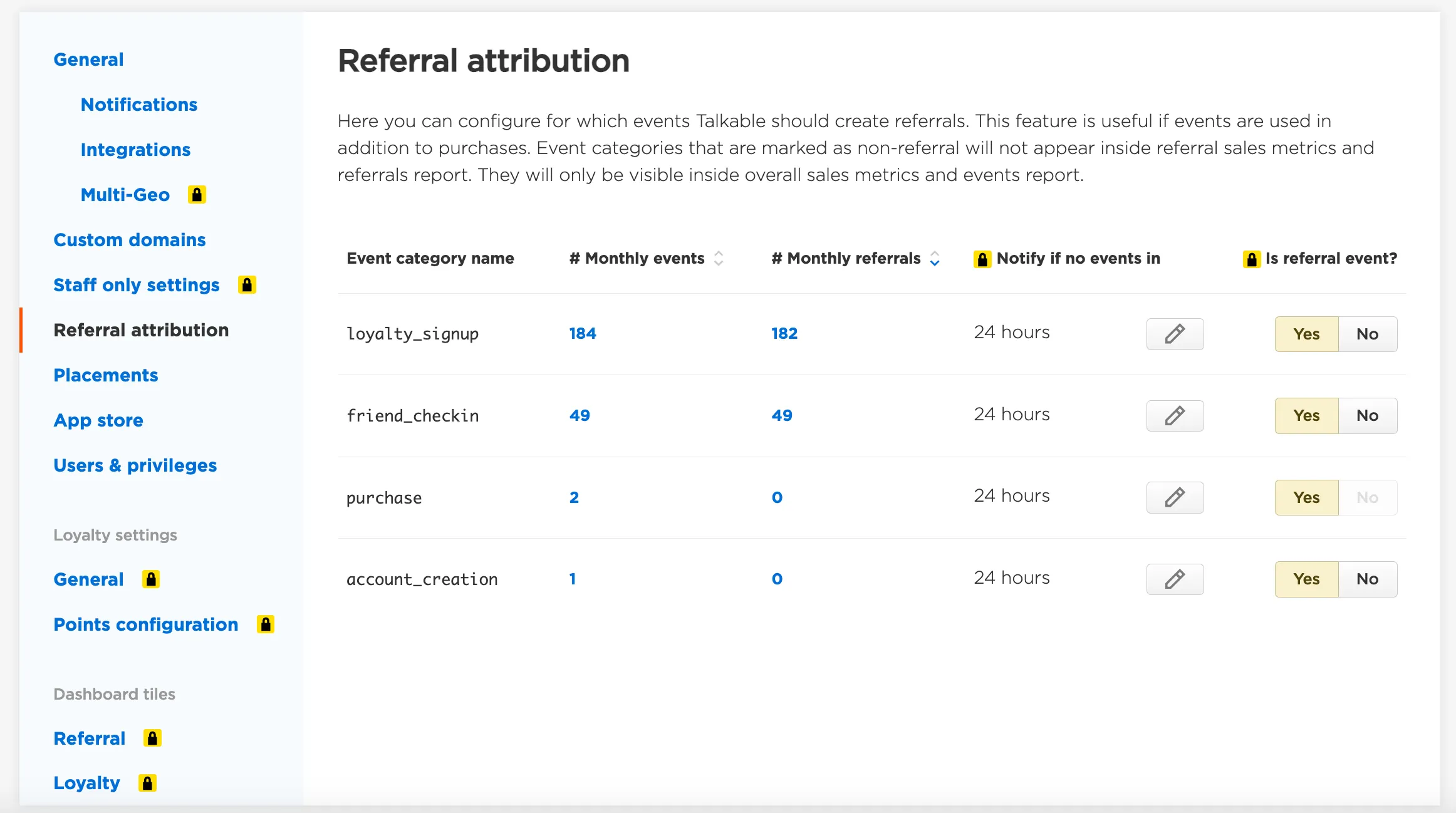Edit notification hours for account_creation
1456x813 pixels.
coord(1175,579)
